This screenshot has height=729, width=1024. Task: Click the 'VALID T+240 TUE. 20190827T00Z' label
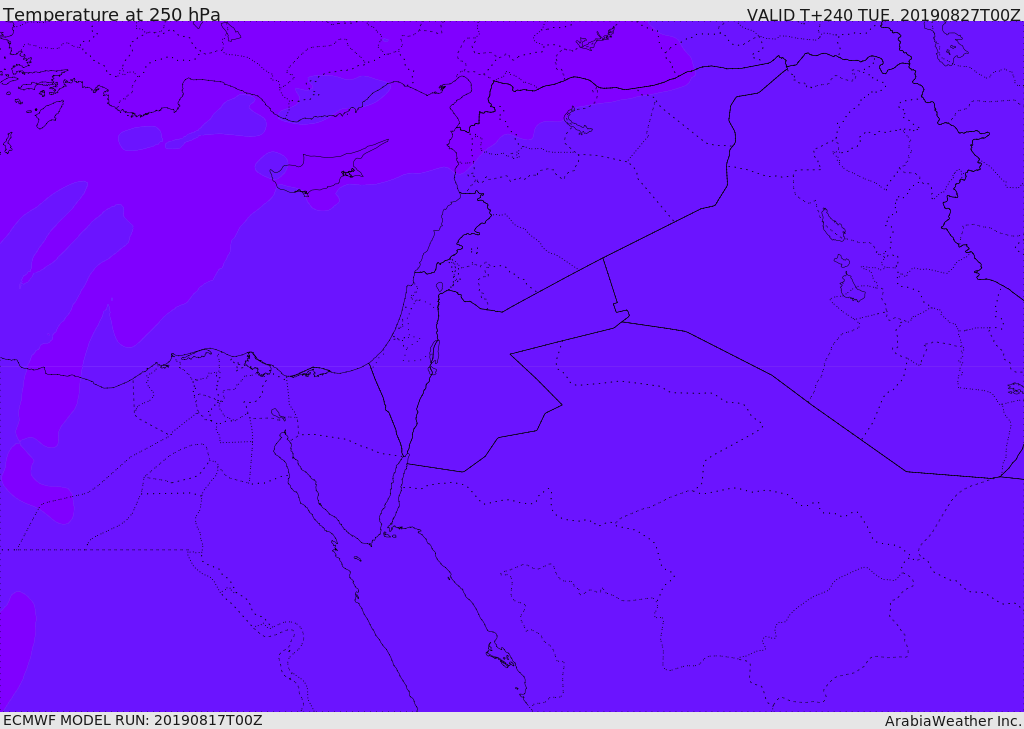pos(884,15)
